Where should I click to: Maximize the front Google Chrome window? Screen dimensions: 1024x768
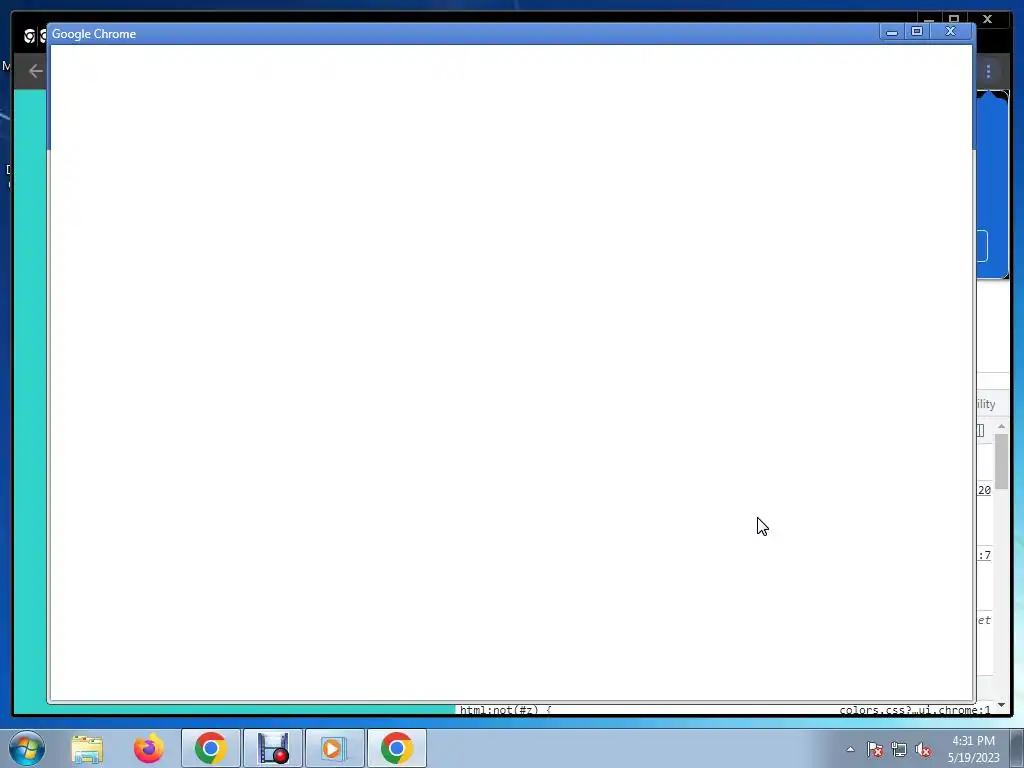(x=917, y=31)
